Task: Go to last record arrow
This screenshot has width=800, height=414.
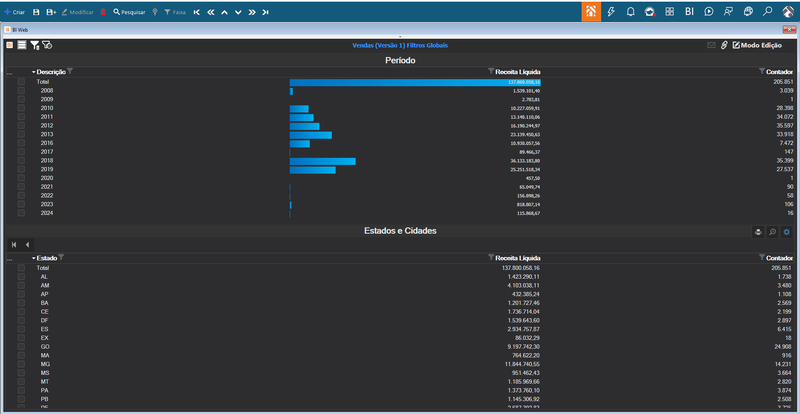Action: click(265, 12)
